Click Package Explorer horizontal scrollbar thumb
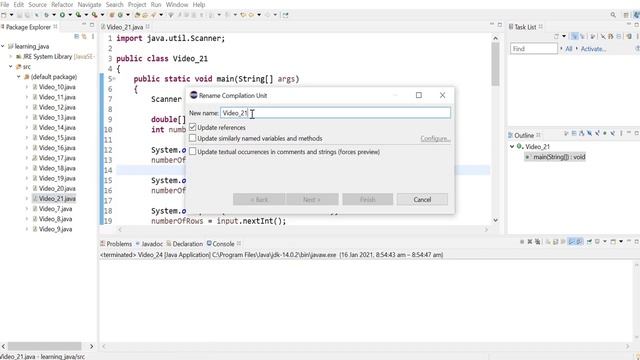 tap(44, 346)
